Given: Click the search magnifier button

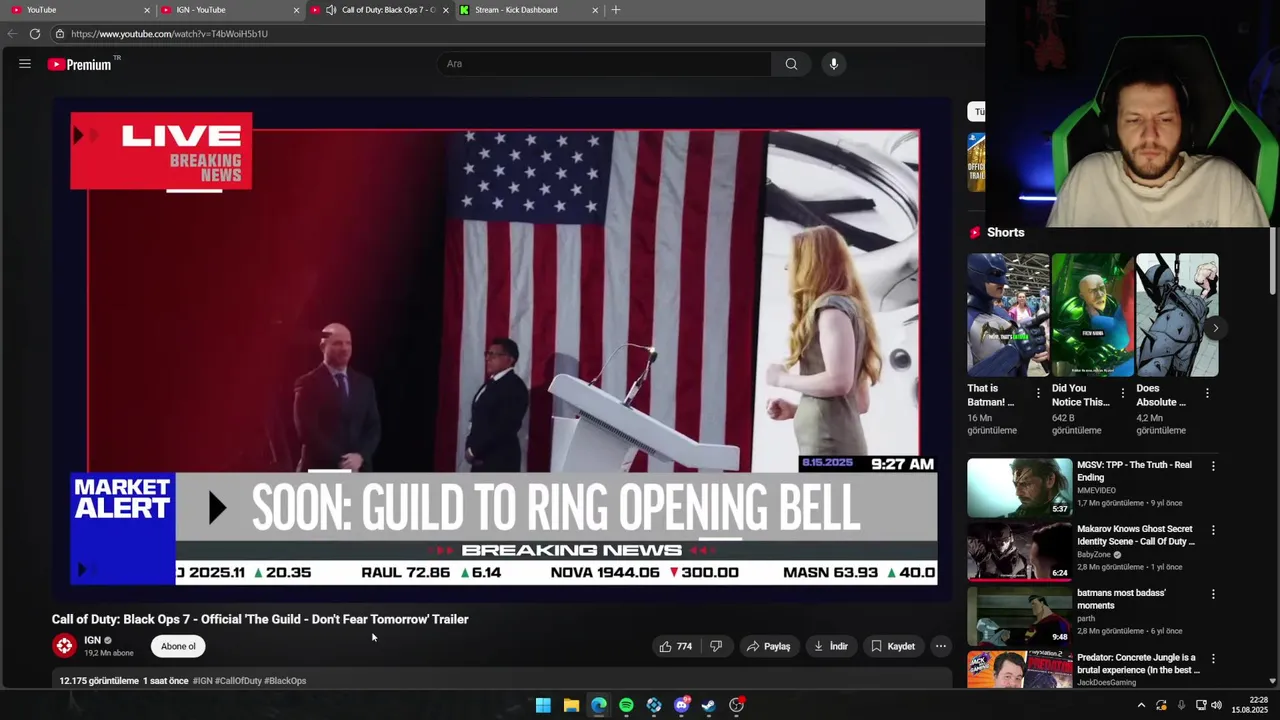Looking at the screenshot, I should 791,64.
